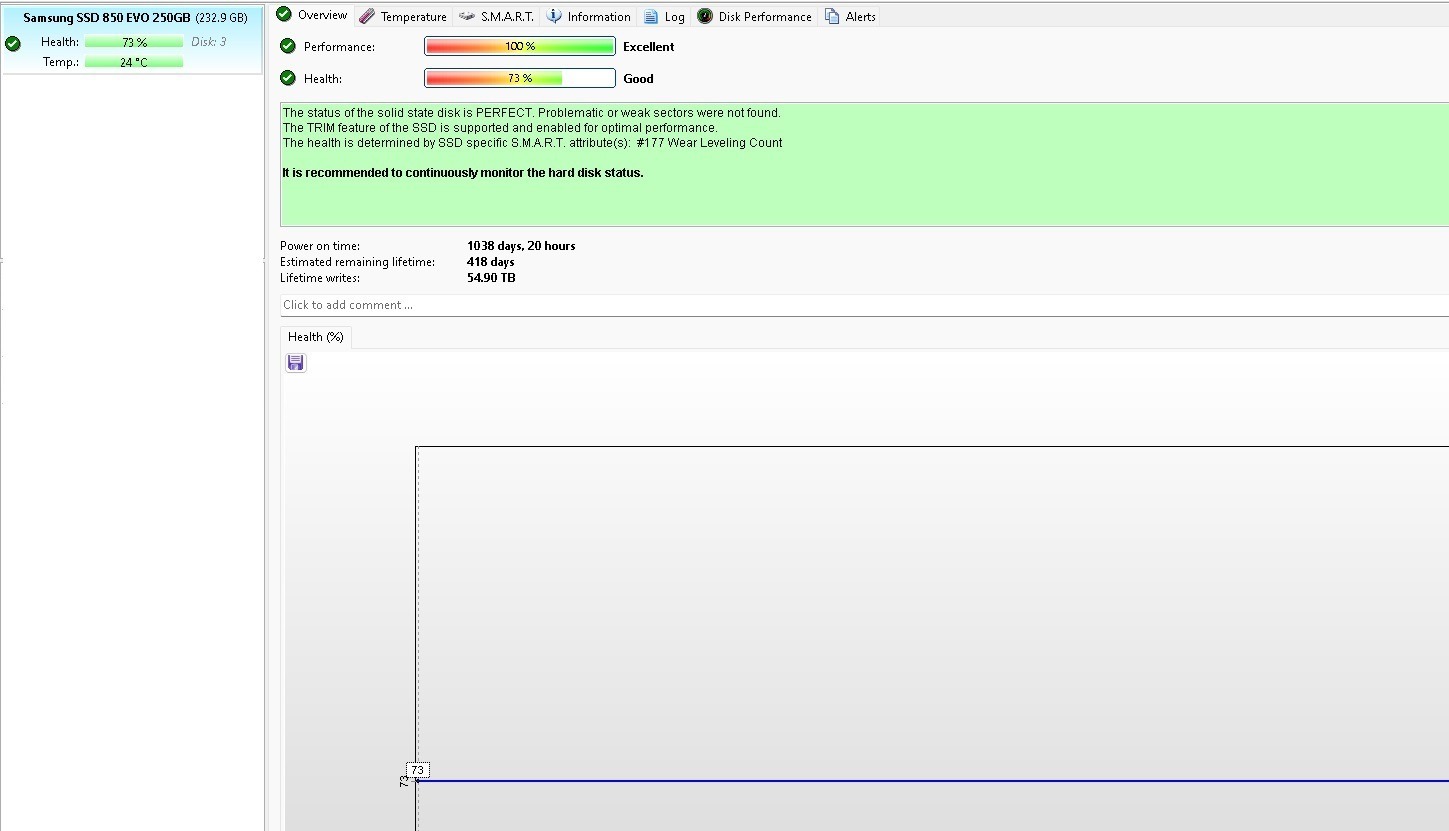This screenshot has height=831, width=1449.
Task: Click the green checkmark beside Health label
Action: [x=288, y=78]
